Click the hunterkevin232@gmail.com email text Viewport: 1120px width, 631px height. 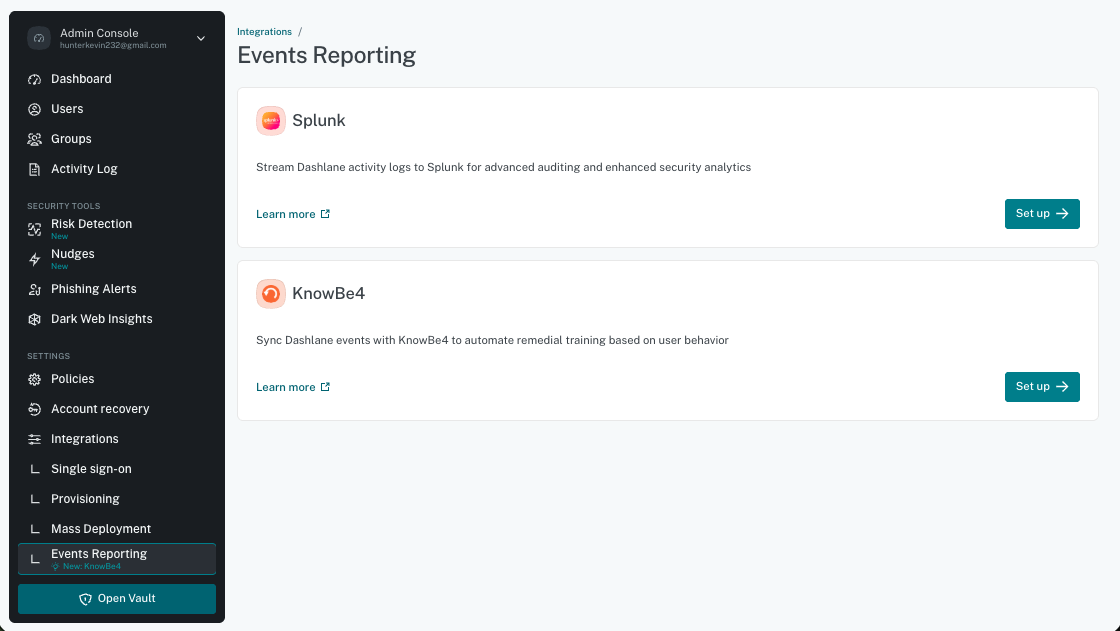[x=113, y=45]
